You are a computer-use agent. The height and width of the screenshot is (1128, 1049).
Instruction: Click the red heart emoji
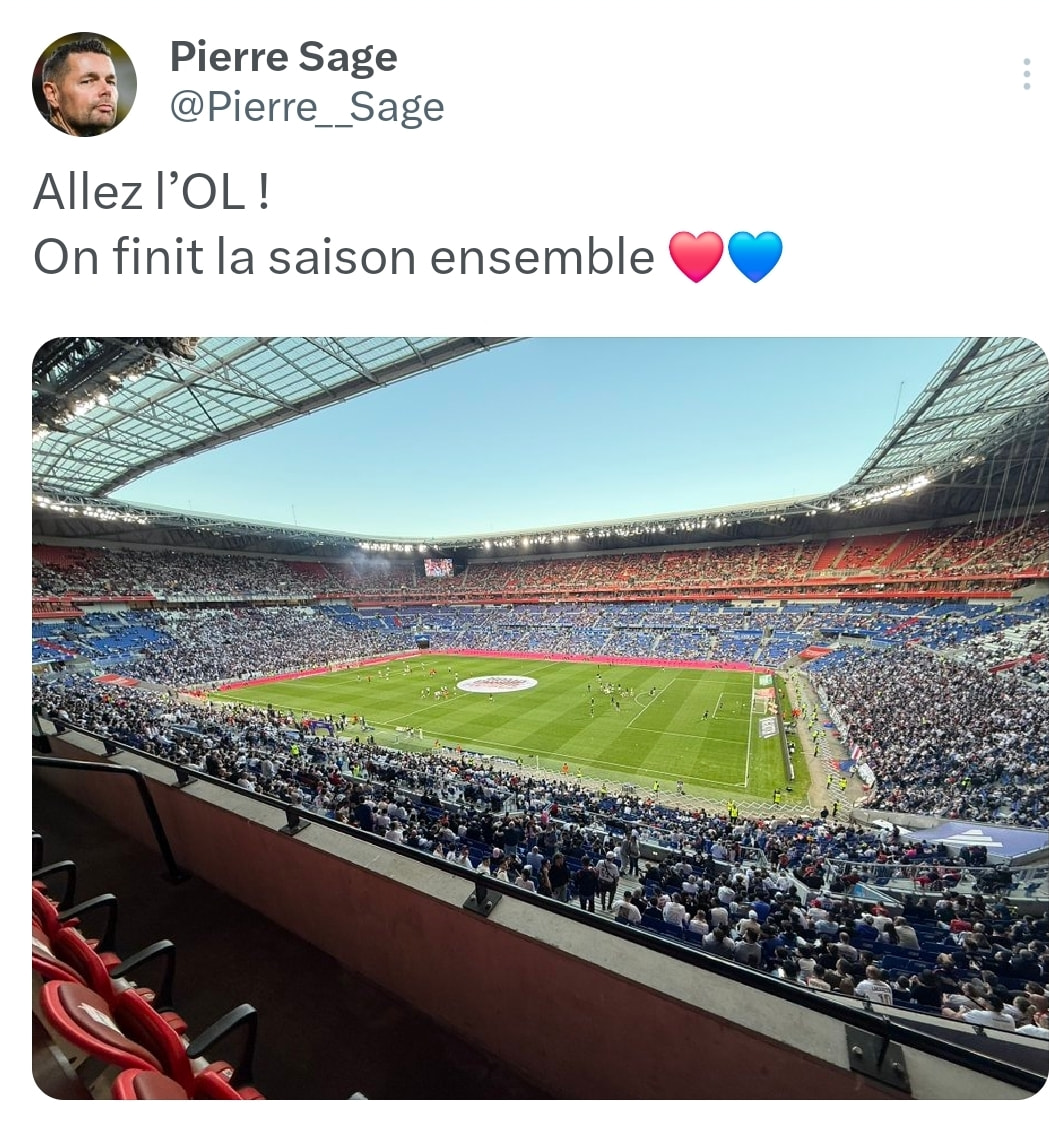pos(696,257)
